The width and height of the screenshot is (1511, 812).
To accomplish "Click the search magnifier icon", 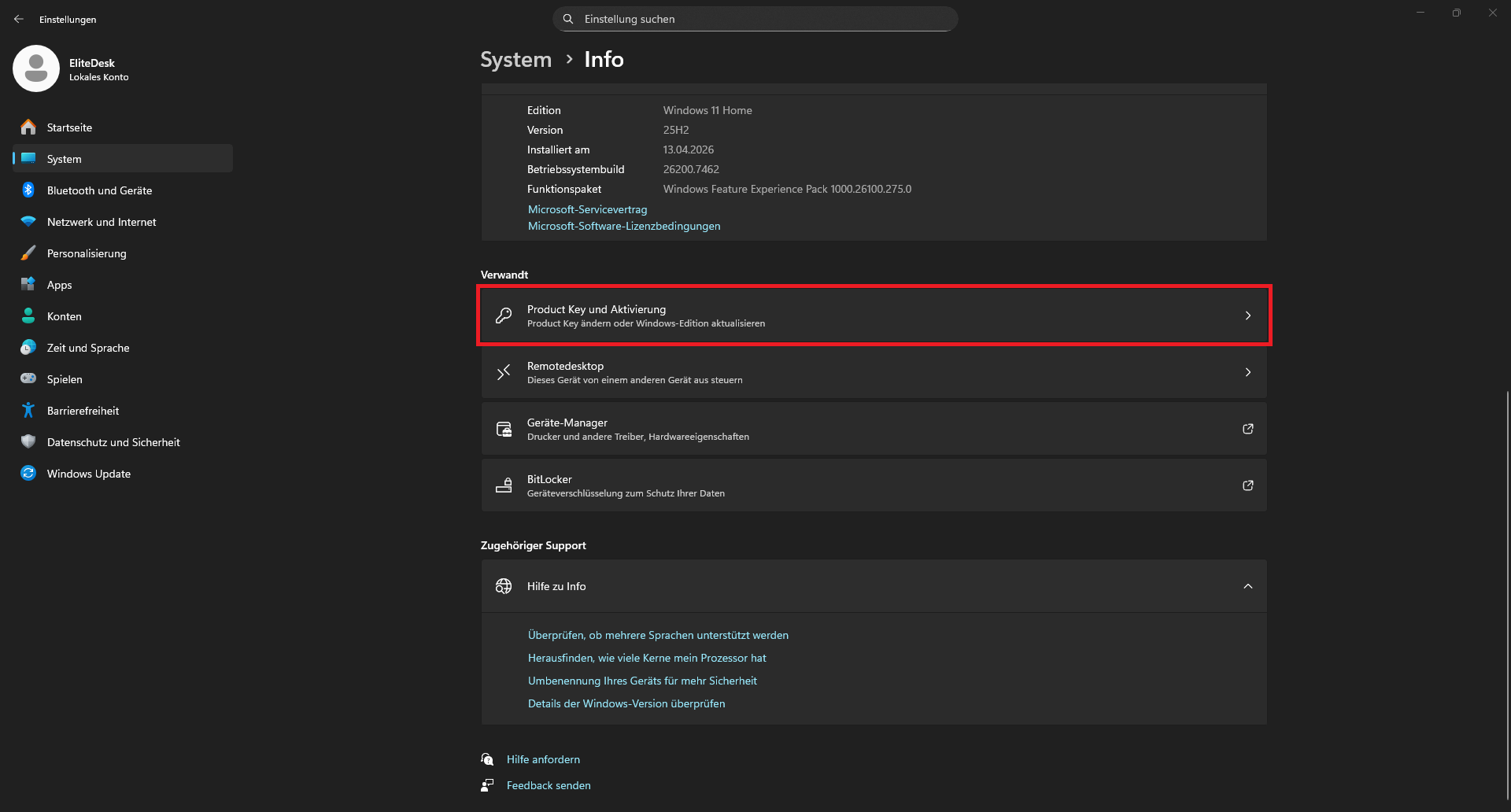I will [568, 19].
